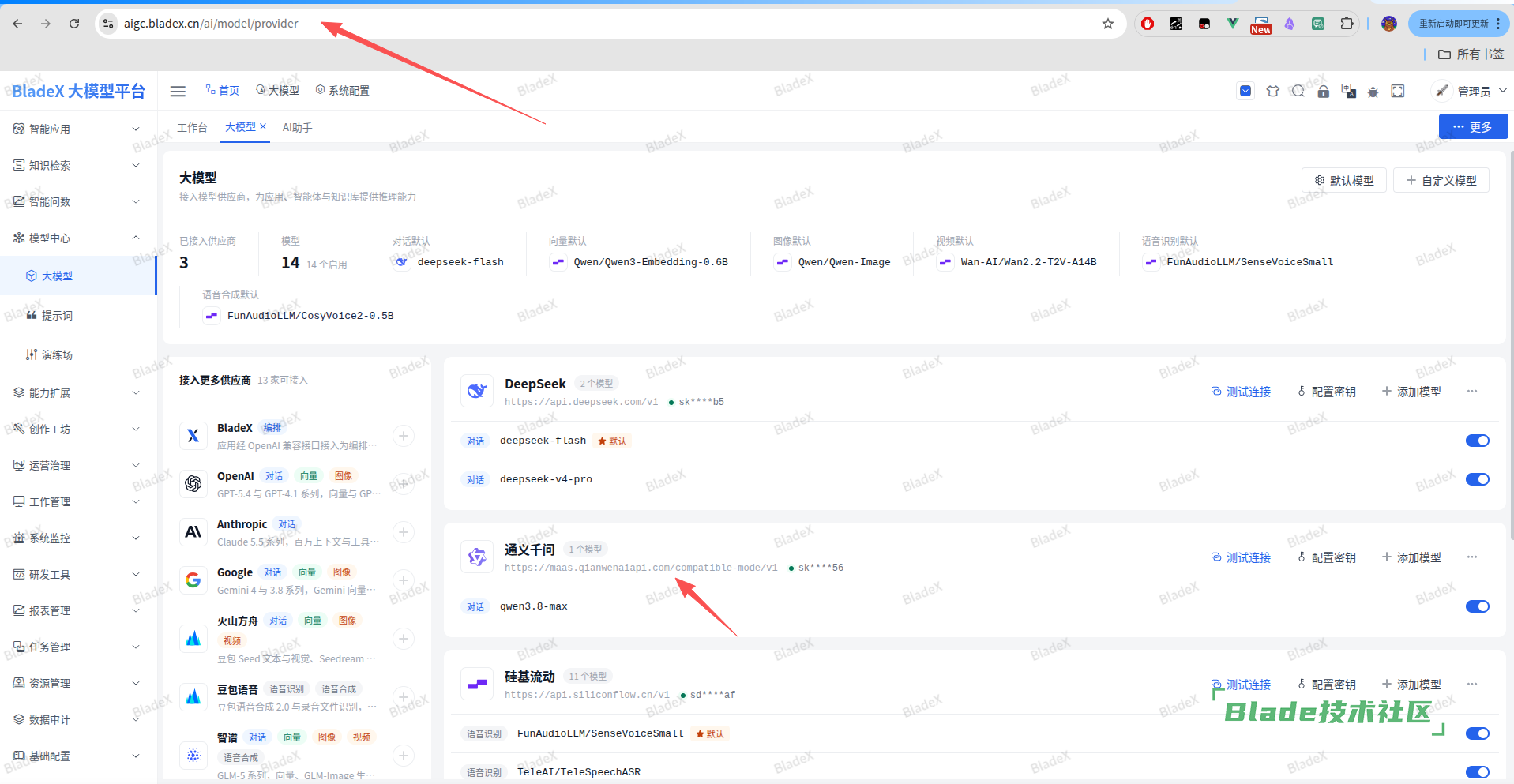1514x784 pixels.
Task: Click the OpenAI logo icon
Action: click(x=193, y=484)
